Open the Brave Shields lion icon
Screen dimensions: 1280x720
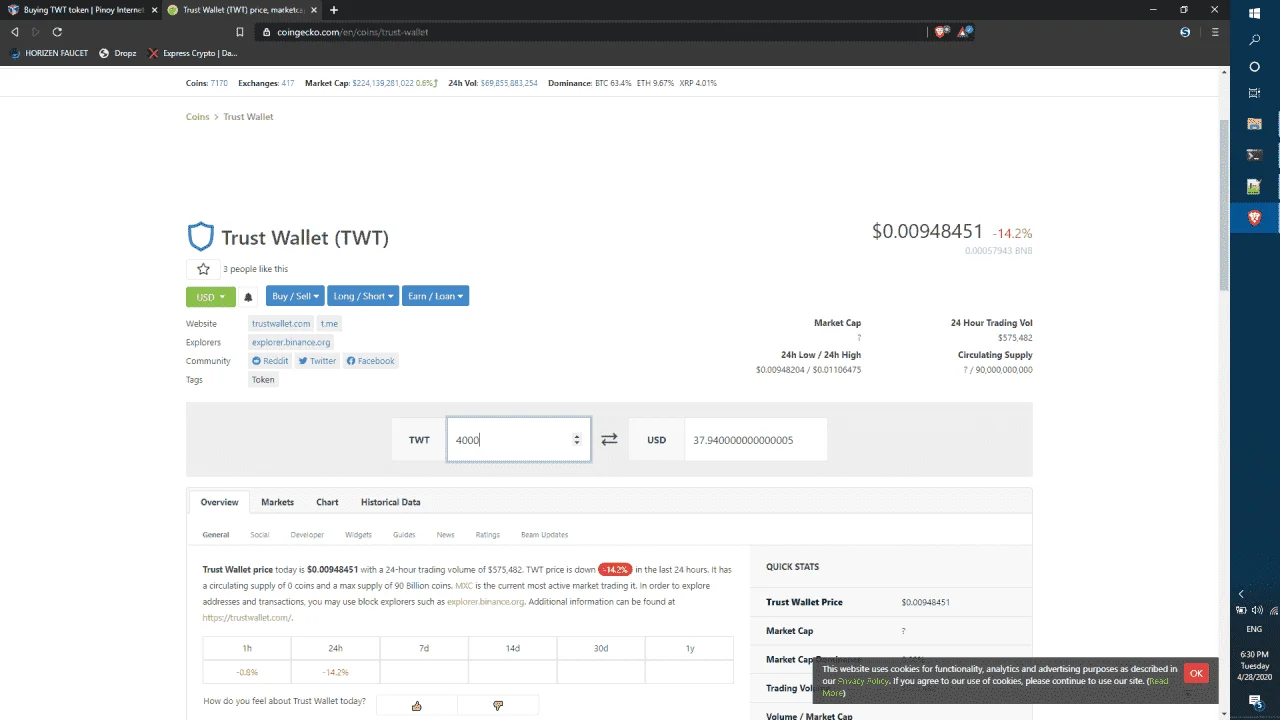click(941, 32)
